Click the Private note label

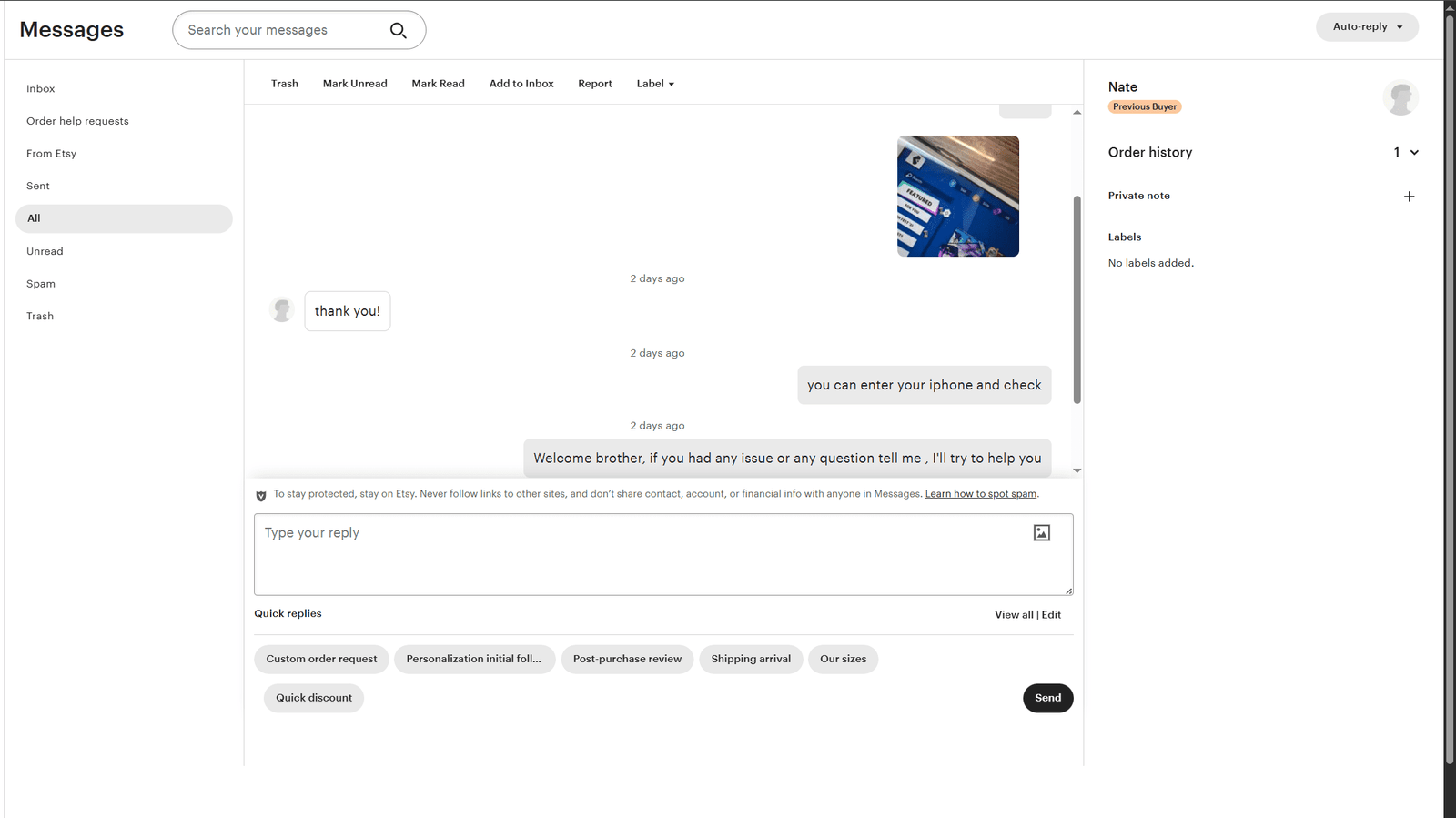(1139, 196)
